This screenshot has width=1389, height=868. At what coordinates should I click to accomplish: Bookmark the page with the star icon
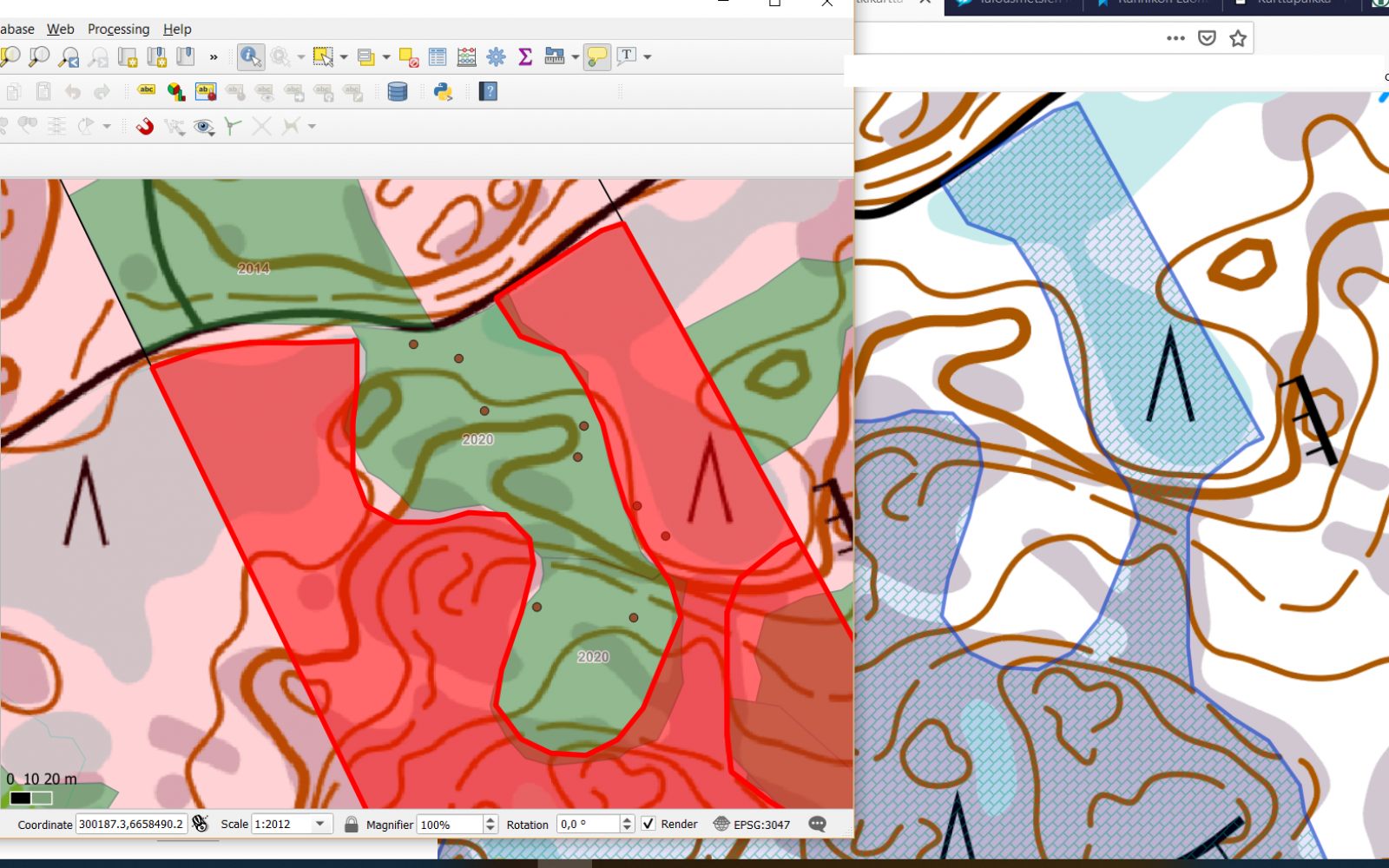tap(1238, 38)
